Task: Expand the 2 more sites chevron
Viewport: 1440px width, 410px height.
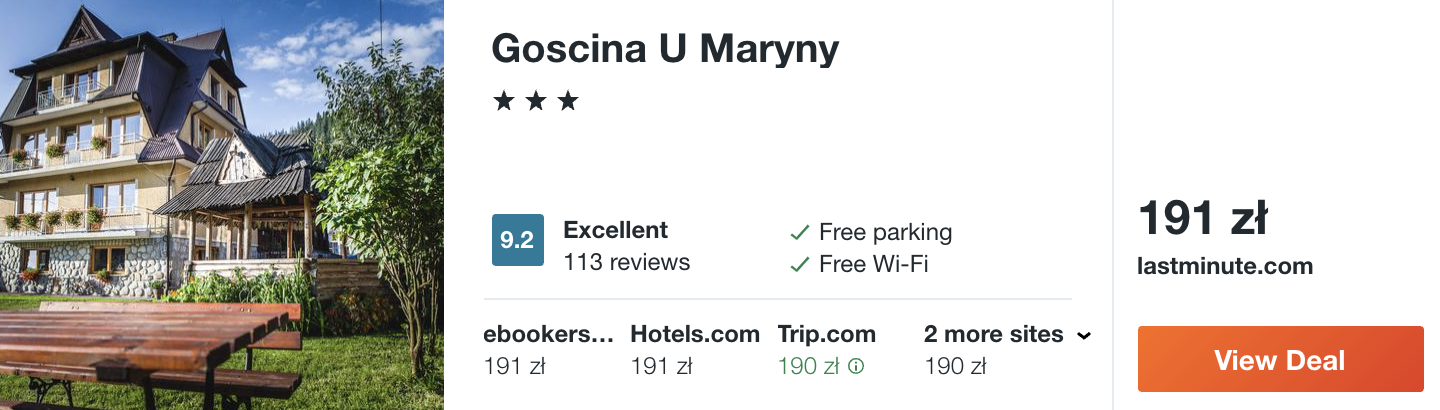Action: click(1083, 336)
